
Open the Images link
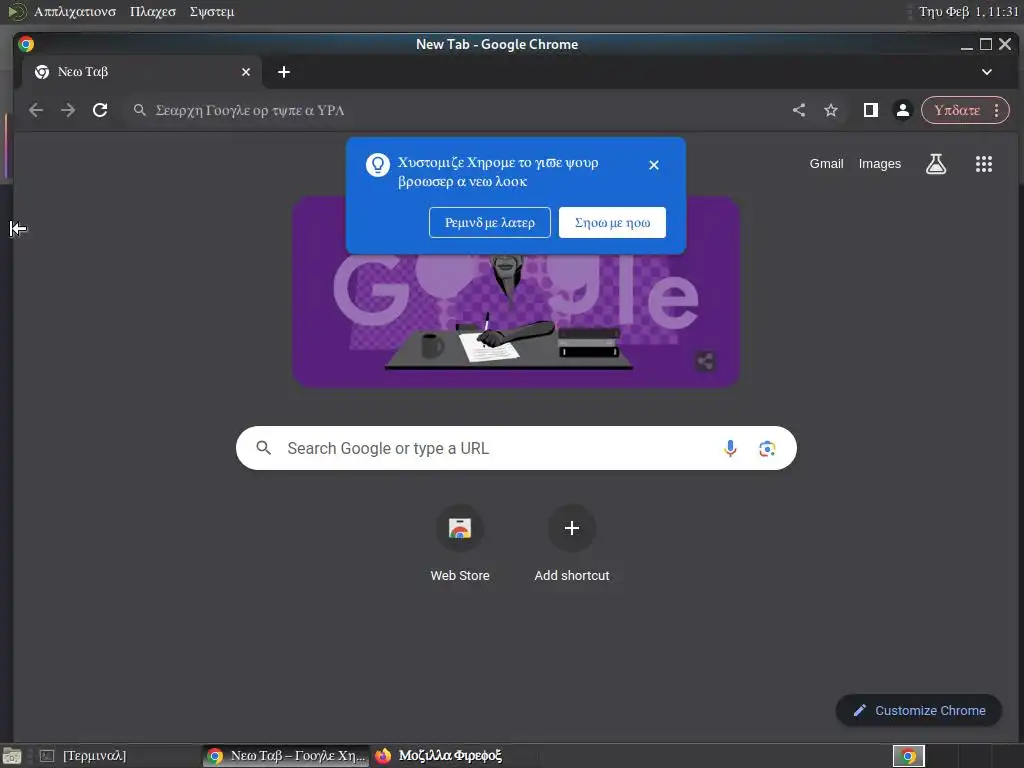click(x=880, y=164)
